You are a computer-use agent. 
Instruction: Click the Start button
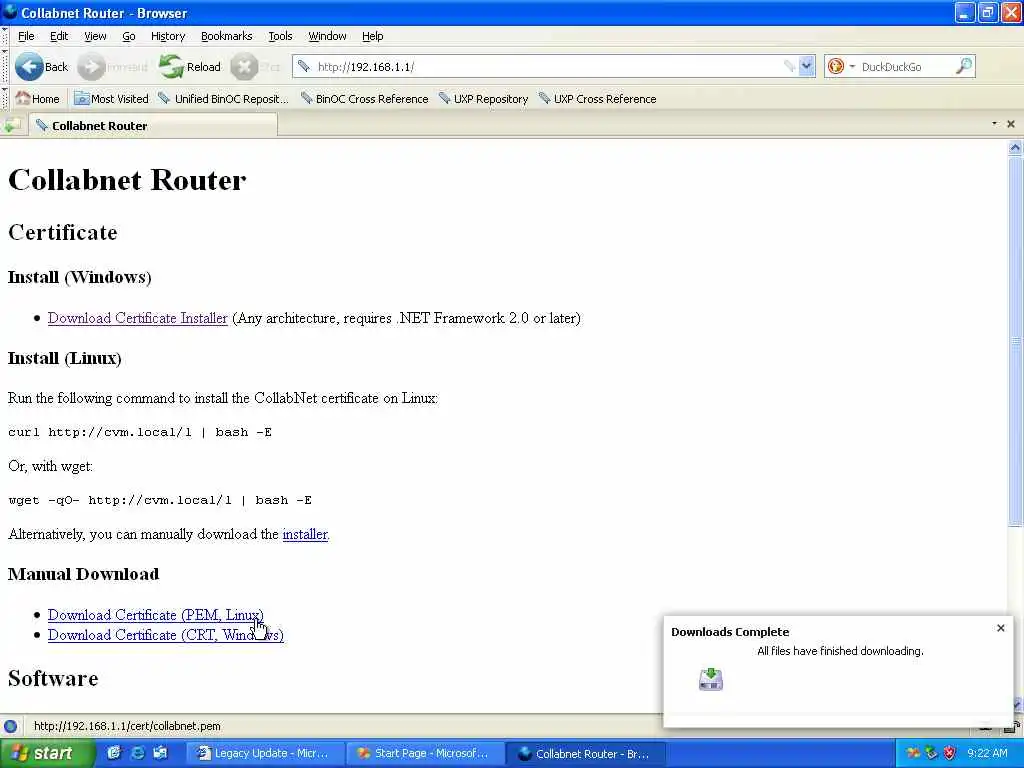click(48, 753)
